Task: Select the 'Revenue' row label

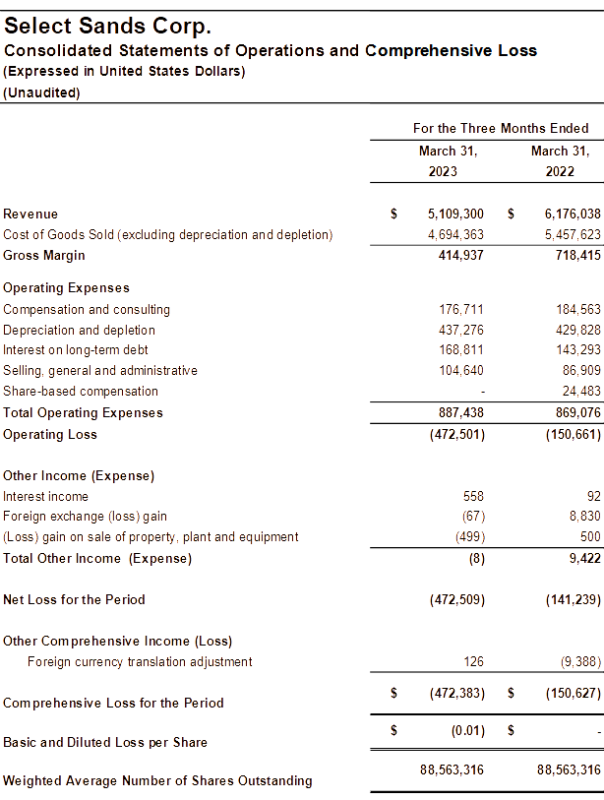Action: 31,214
